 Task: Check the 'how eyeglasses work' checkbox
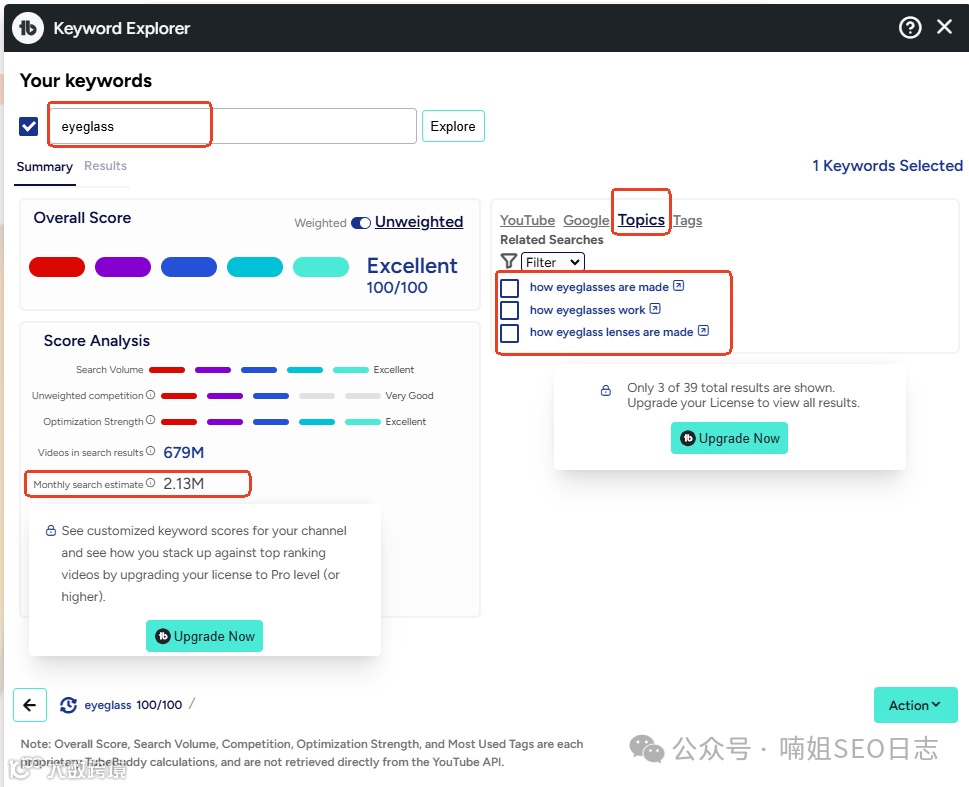click(509, 310)
